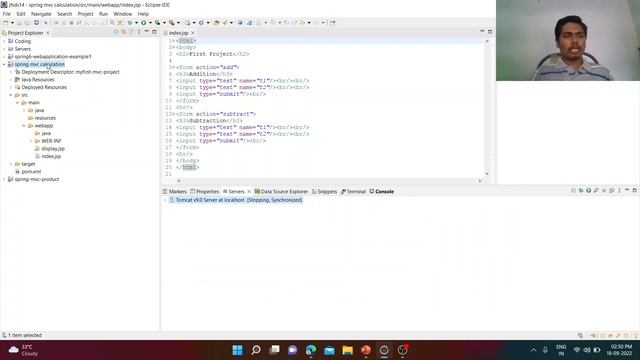The height and width of the screenshot is (360, 640).
Task: Switch to the Snippets tab
Action: pos(324,191)
